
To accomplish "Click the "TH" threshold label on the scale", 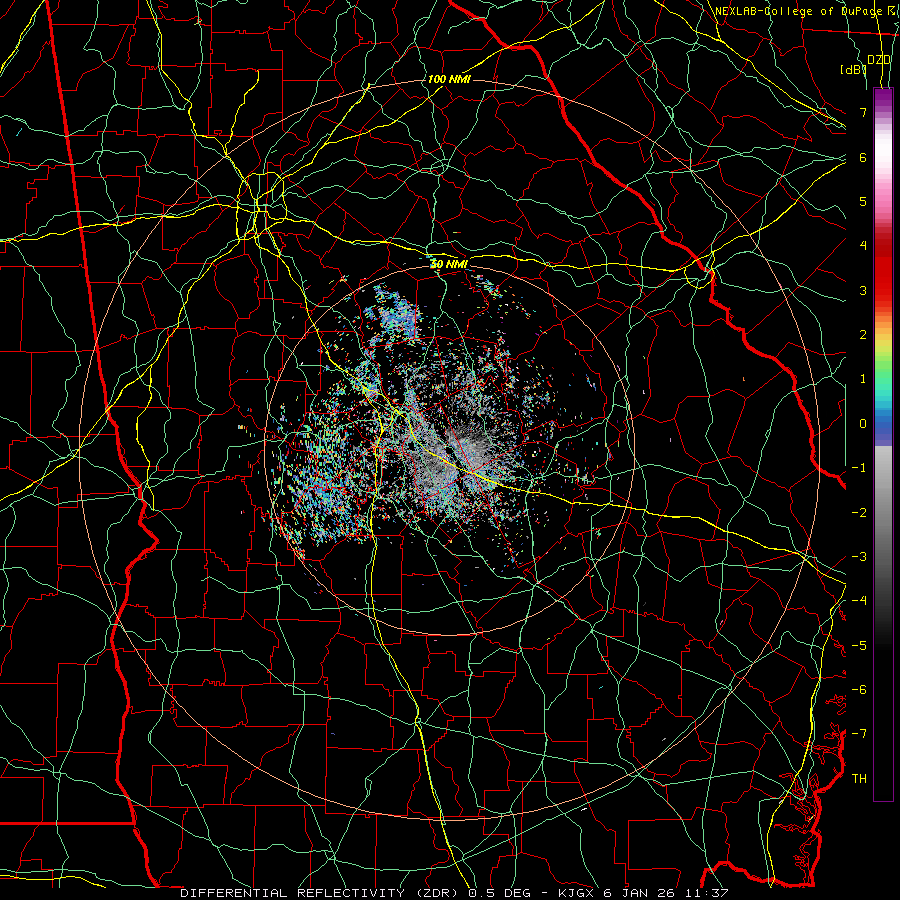I will coord(859,779).
